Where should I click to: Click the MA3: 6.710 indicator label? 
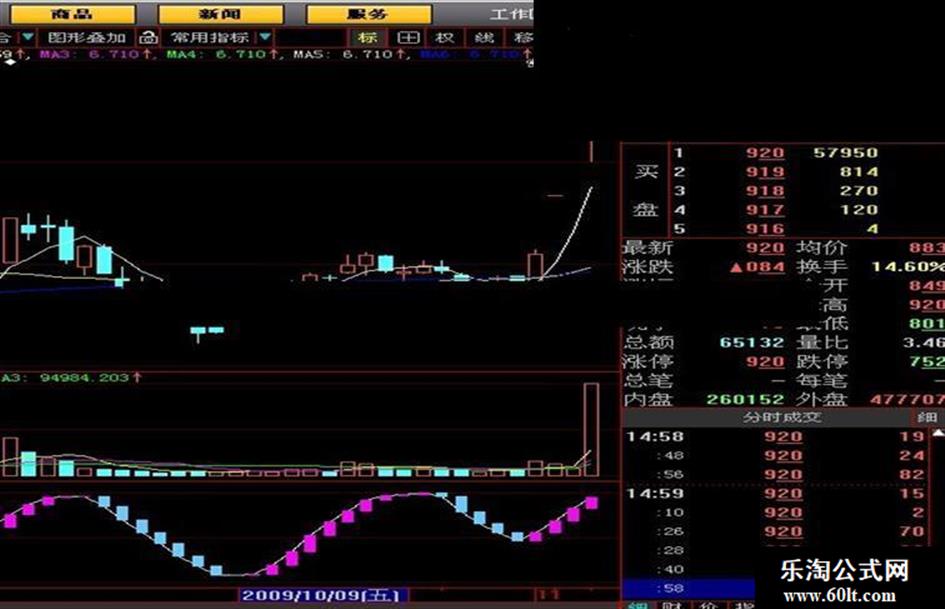click(95, 54)
